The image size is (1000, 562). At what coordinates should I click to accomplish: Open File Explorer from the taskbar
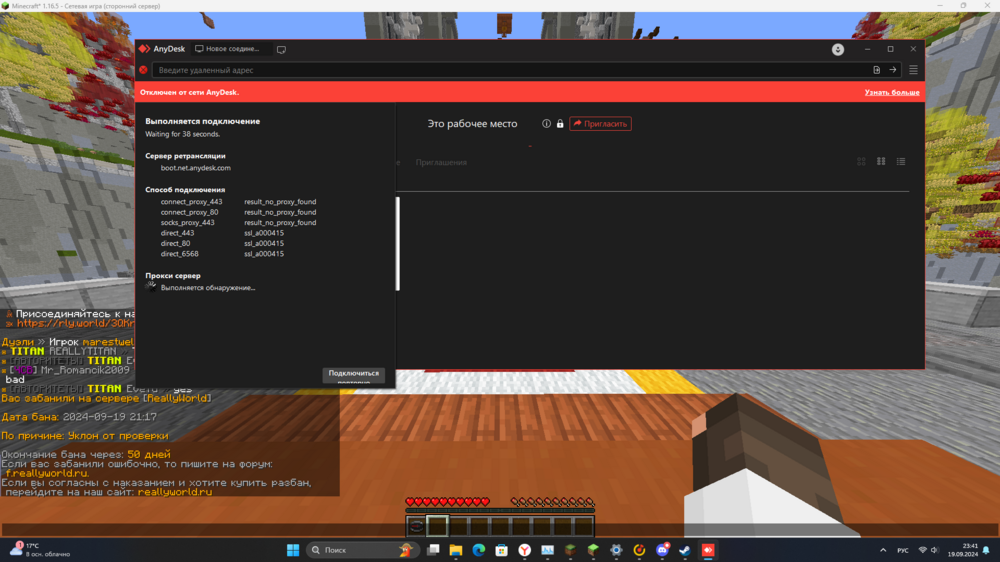455,550
